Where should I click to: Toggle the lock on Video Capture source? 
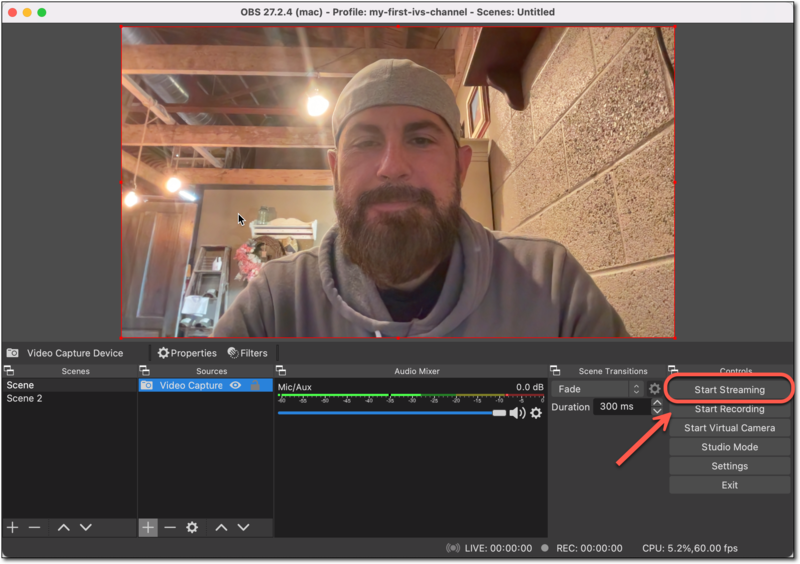click(x=255, y=385)
